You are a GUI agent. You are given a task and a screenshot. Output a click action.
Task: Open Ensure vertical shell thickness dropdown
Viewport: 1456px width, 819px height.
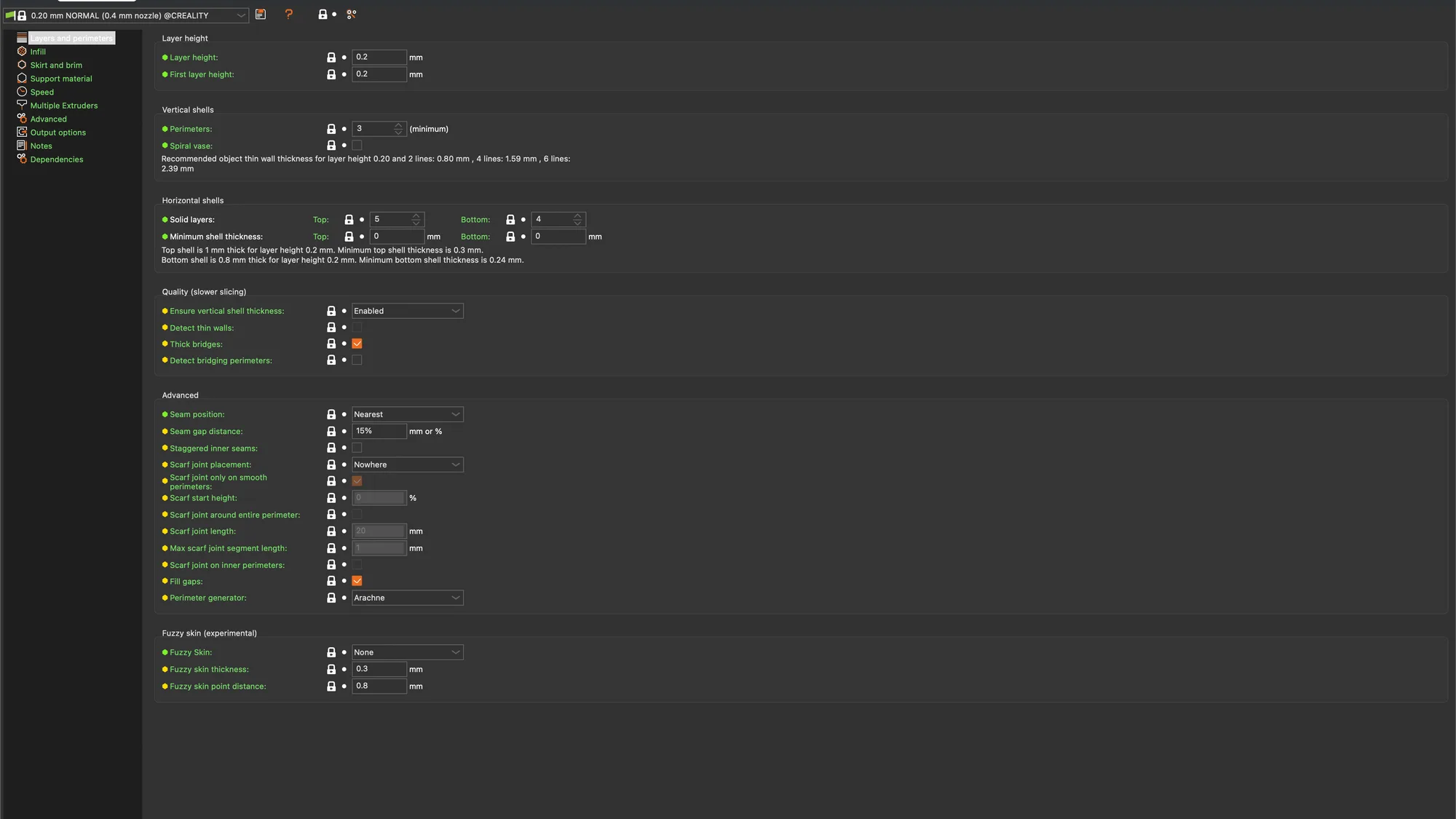(408, 311)
